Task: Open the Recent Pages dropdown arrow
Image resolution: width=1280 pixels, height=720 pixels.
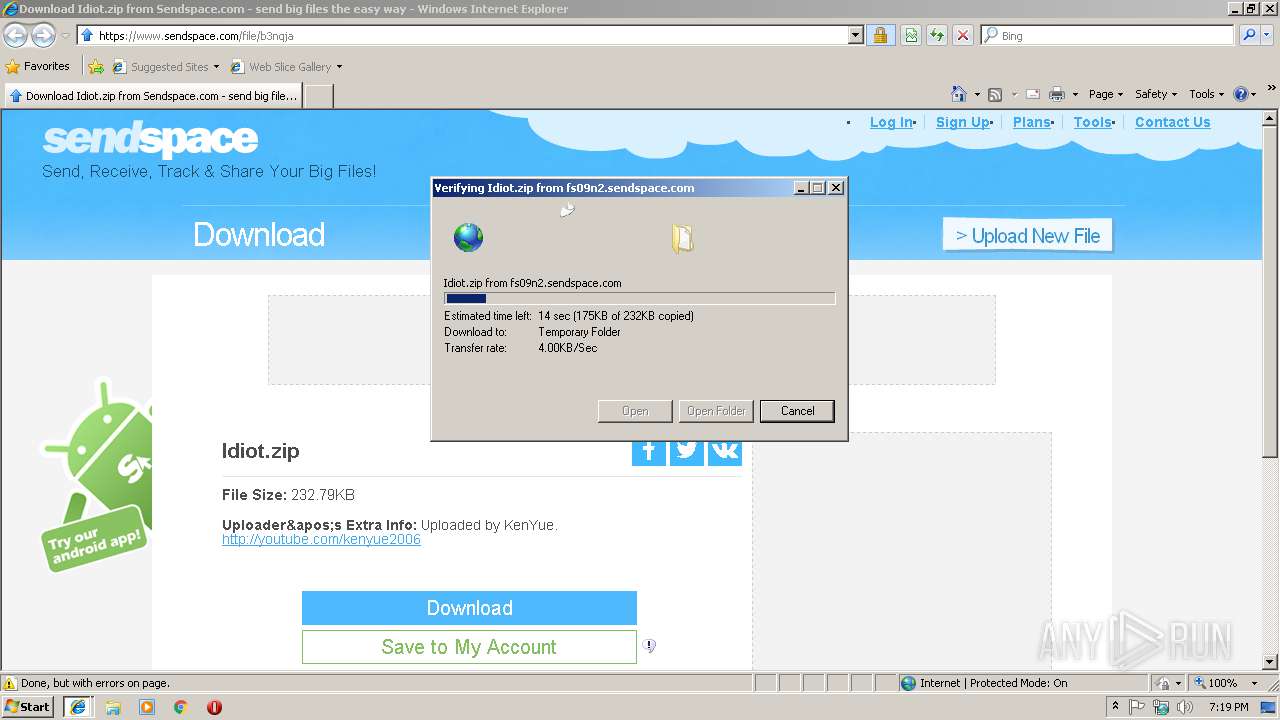Action: point(65,36)
